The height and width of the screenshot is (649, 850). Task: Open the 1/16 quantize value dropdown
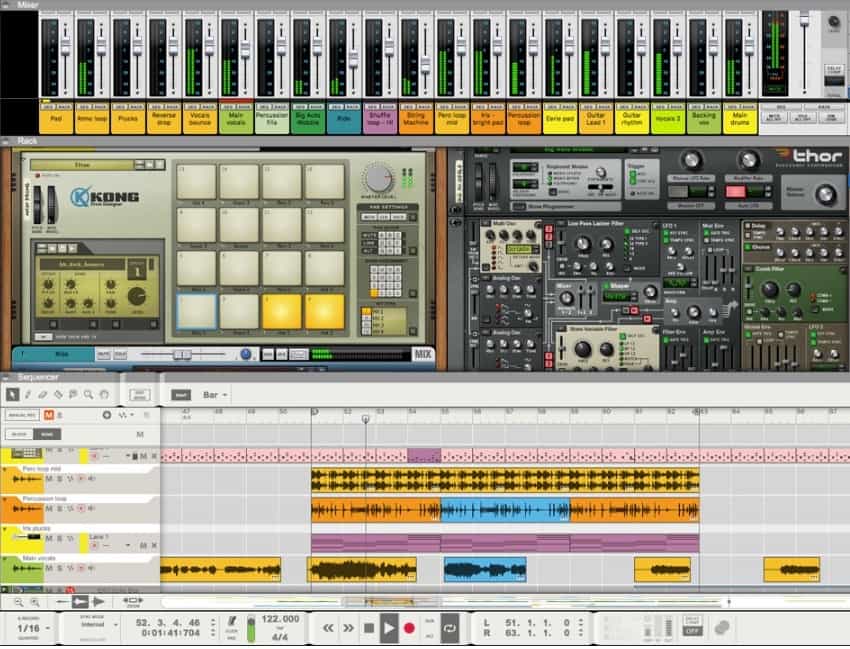[x=33, y=628]
